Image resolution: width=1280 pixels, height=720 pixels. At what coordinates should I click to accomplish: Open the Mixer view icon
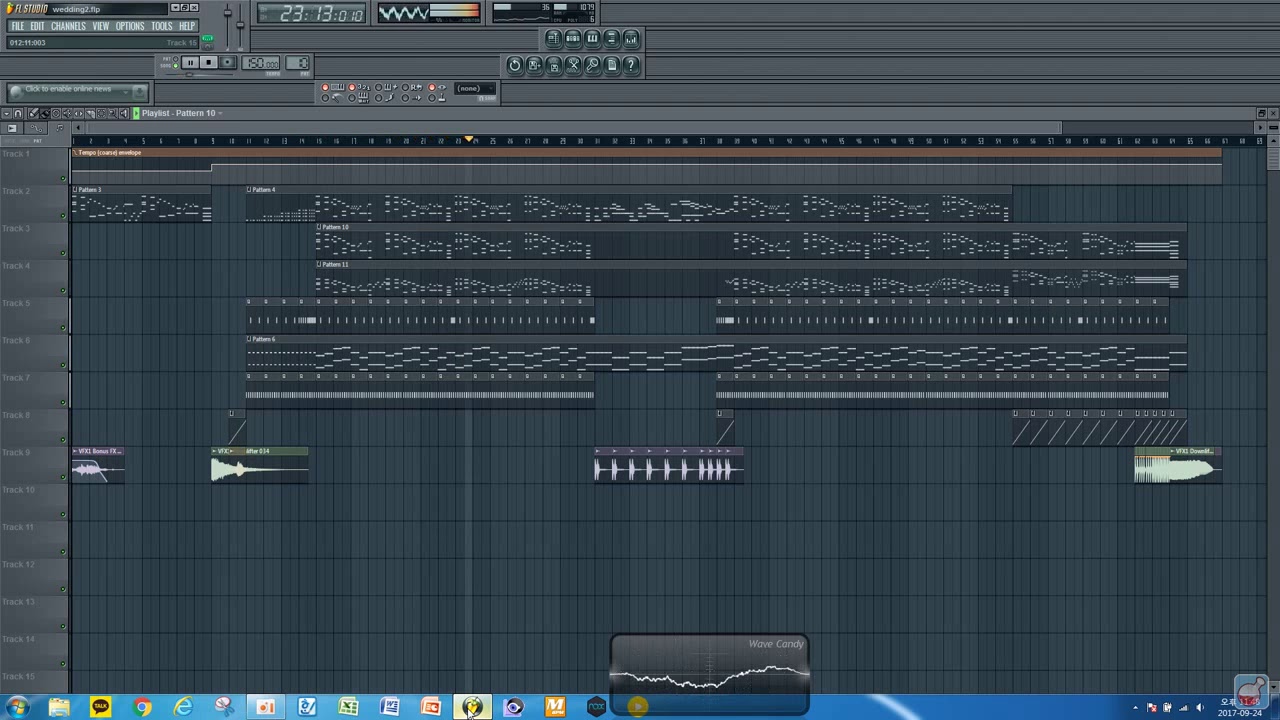tap(631, 38)
